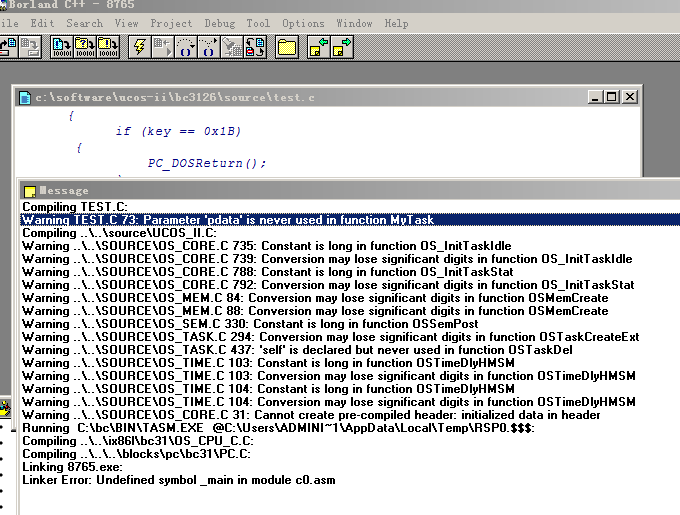Click the trace into toolbar icon

(x=186, y=47)
